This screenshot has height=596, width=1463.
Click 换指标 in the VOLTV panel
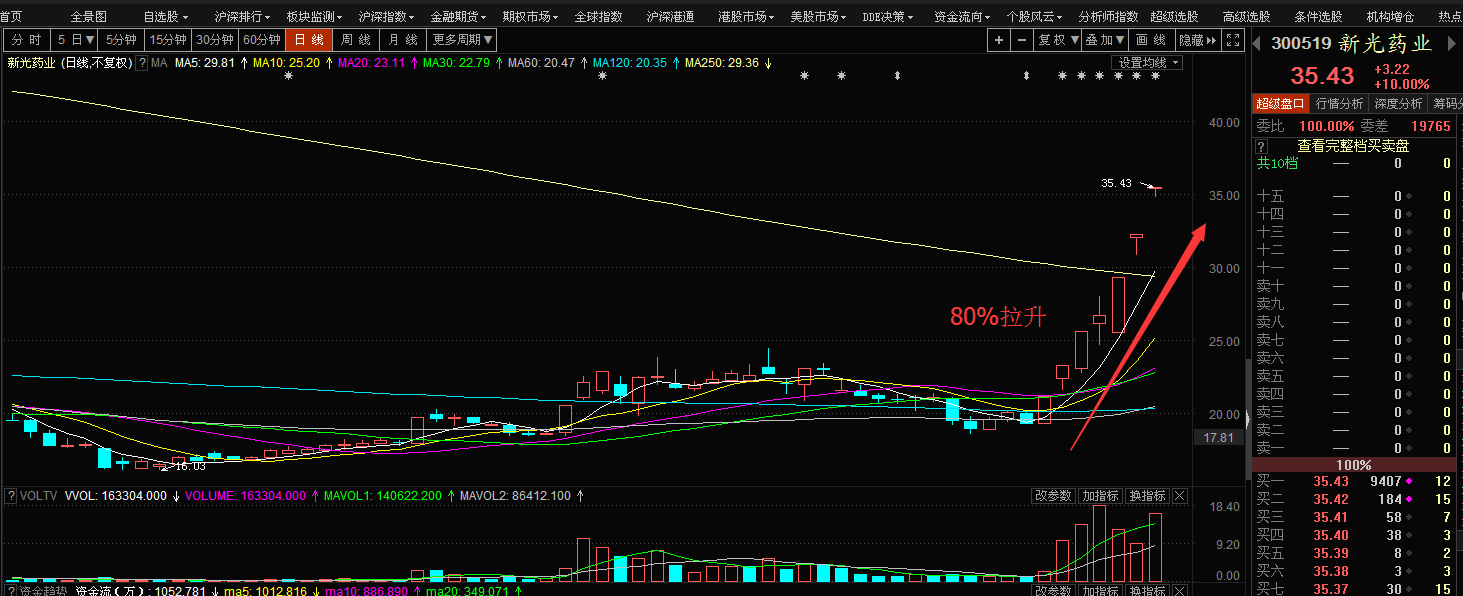1147,496
